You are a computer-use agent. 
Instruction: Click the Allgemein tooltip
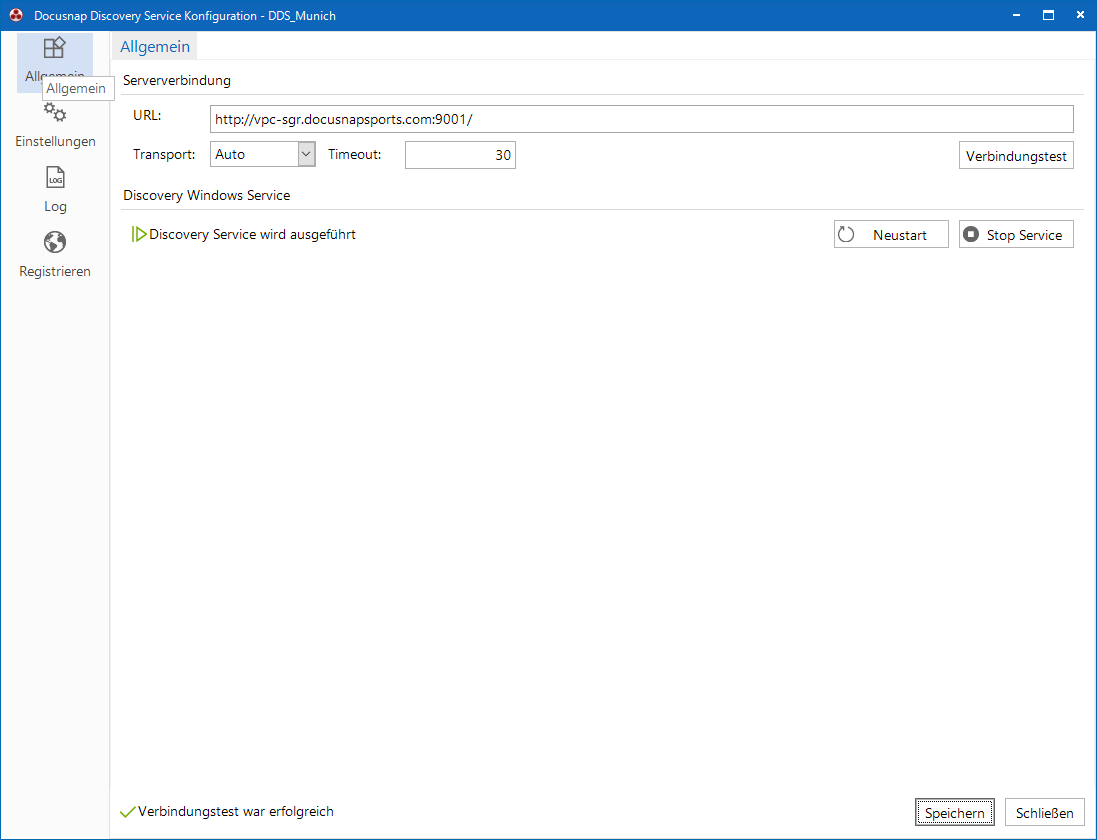pos(76,89)
